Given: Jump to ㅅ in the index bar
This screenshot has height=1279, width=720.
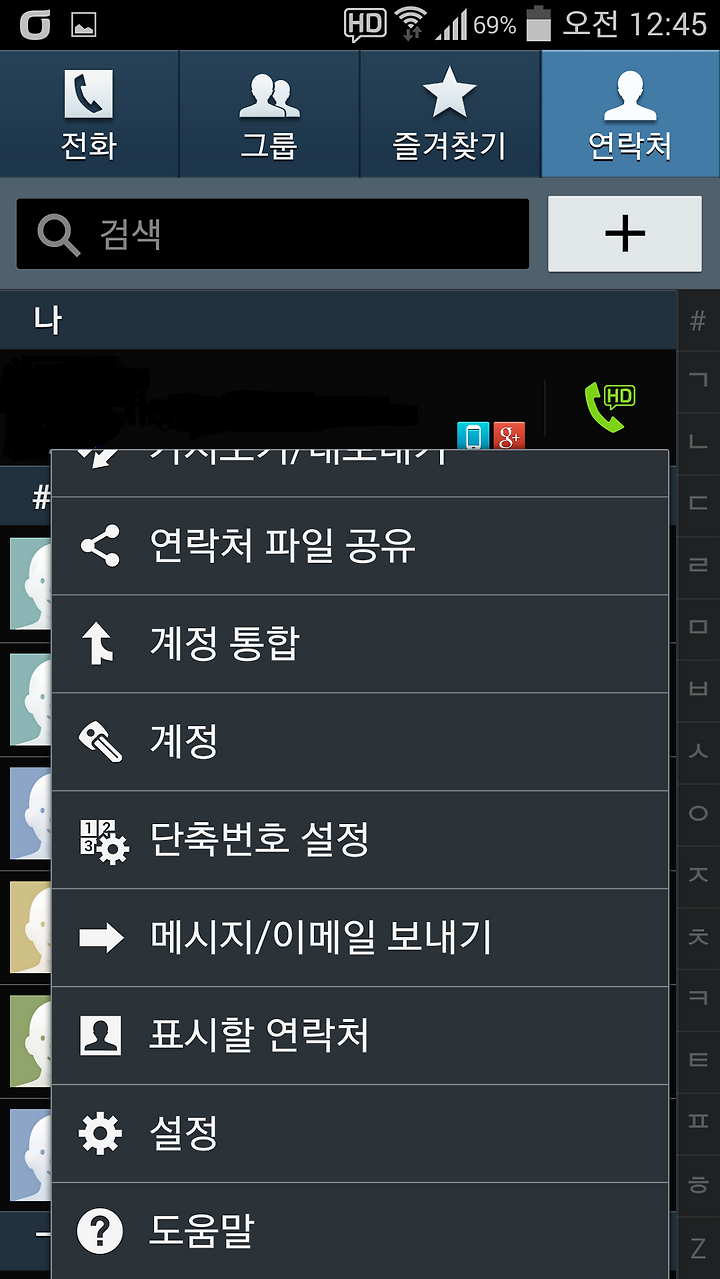Looking at the screenshot, I should point(698,751).
